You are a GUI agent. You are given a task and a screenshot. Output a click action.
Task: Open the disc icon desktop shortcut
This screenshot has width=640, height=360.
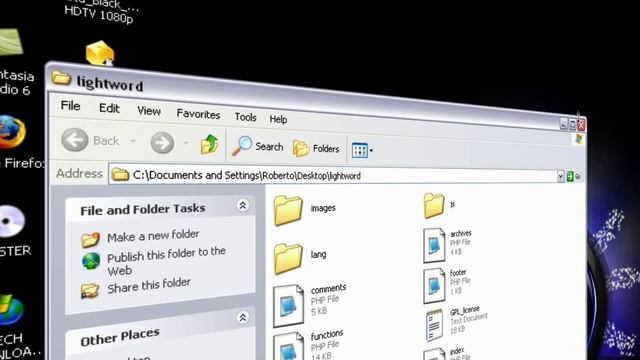[x=12, y=221]
